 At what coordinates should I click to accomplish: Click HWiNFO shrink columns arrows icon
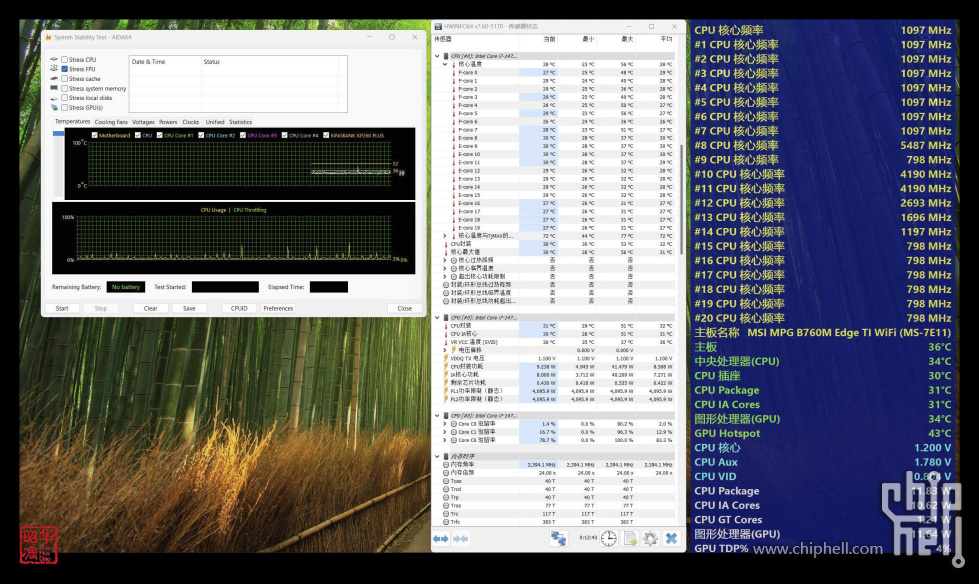point(461,538)
